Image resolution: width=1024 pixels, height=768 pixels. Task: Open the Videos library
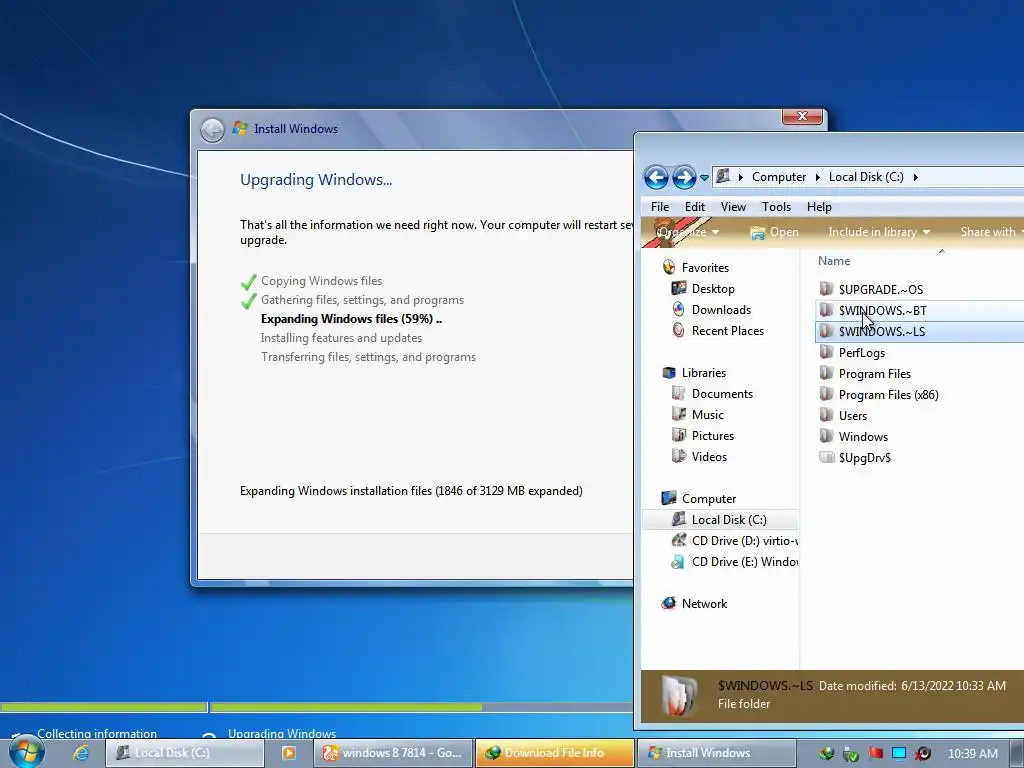(709, 456)
